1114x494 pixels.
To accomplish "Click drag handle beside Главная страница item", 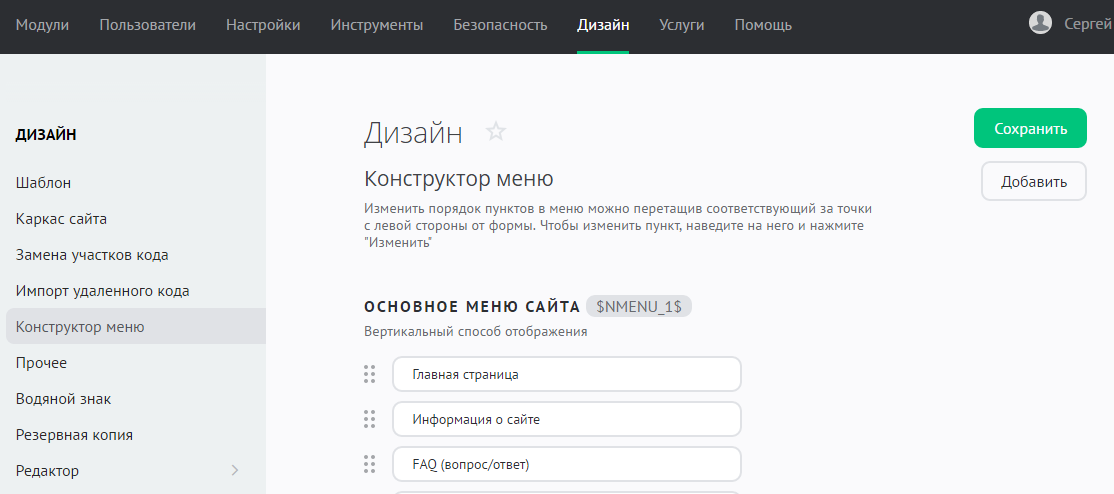I will [x=369, y=374].
